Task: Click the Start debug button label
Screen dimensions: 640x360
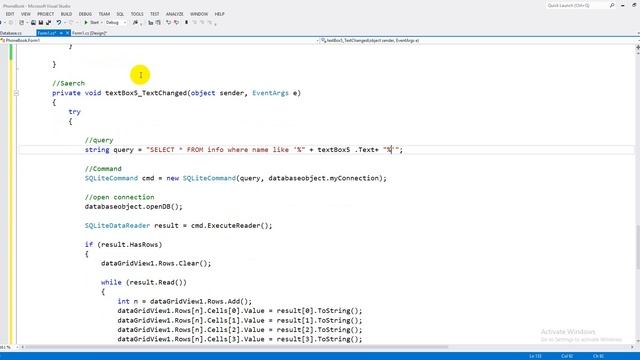Action: click(94, 22)
